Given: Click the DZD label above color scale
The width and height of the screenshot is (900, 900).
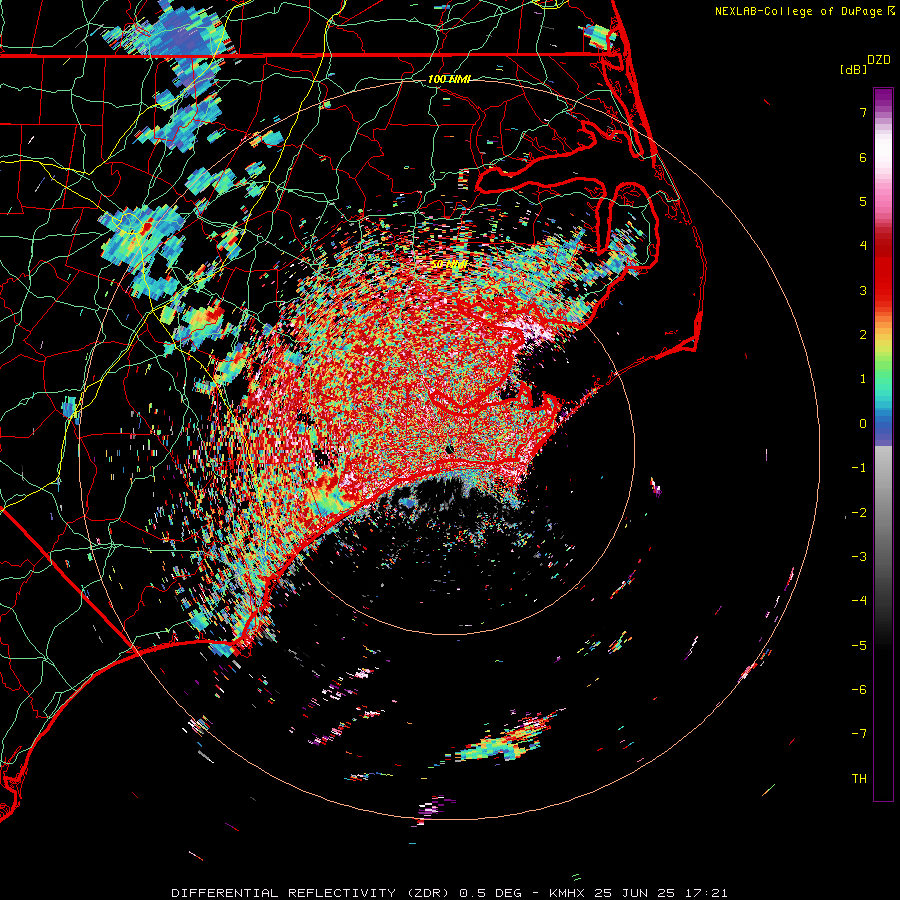Looking at the screenshot, I should click(x=879, y=60).
